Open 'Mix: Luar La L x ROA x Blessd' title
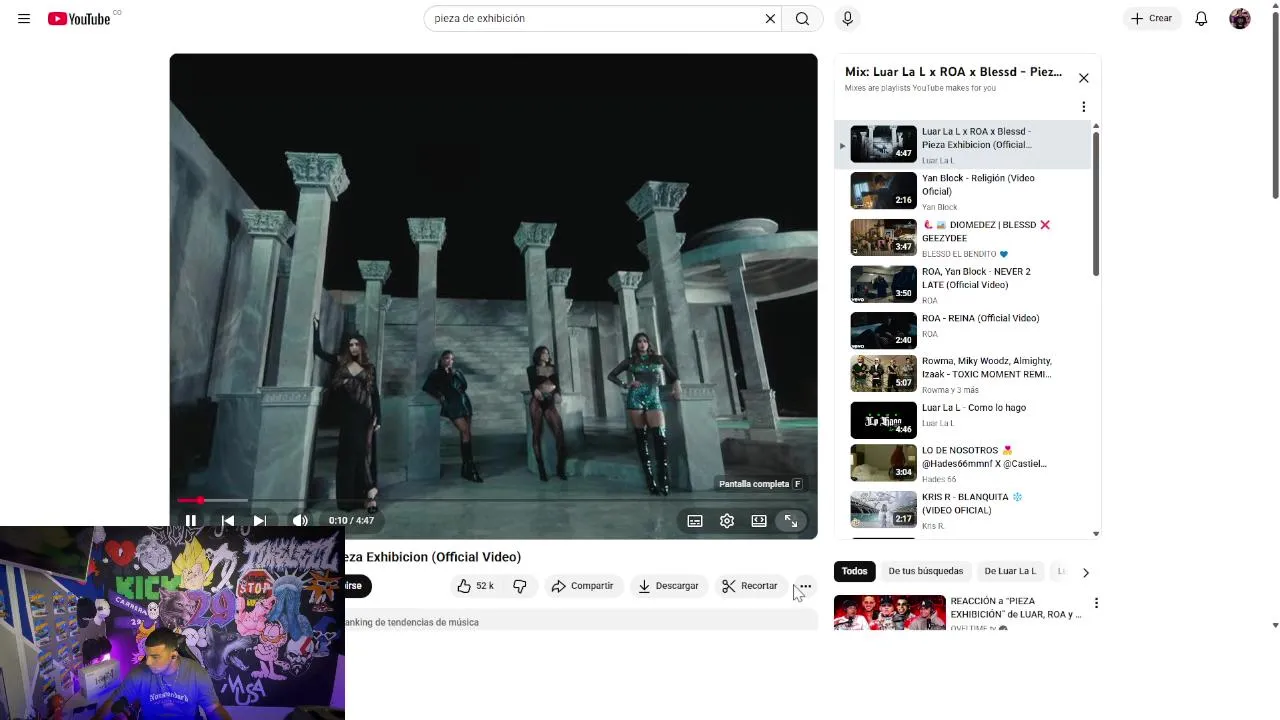 (953, 72)
